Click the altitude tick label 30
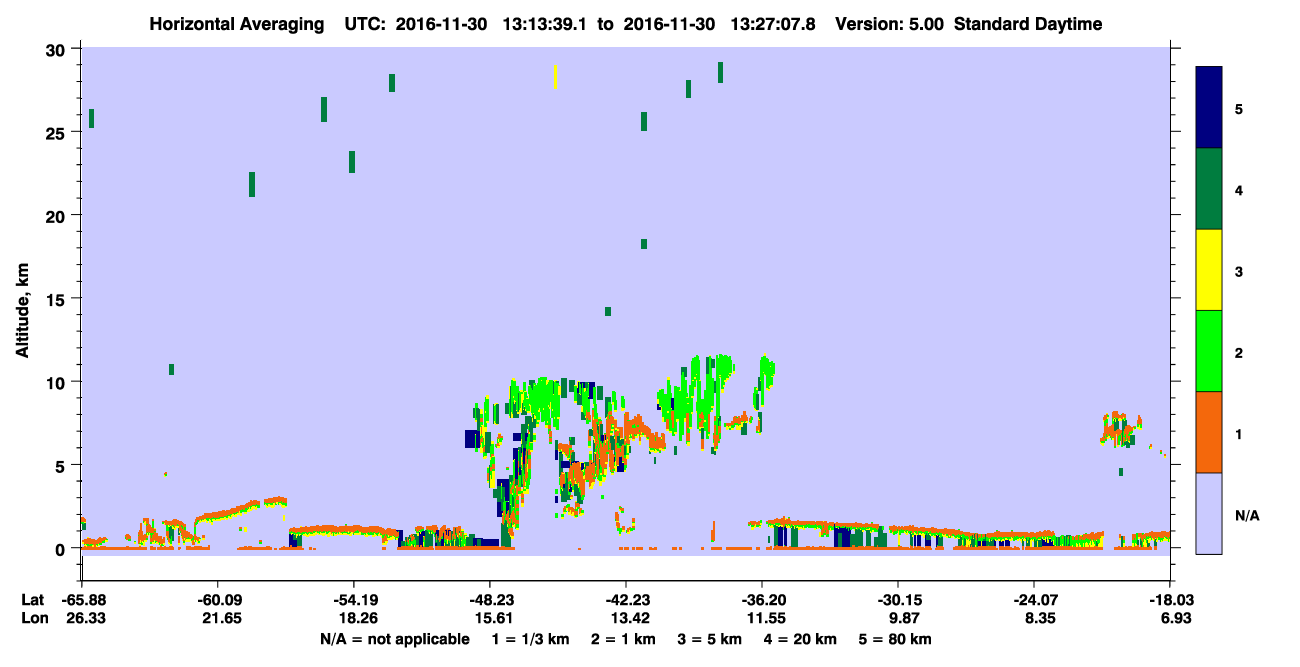 click(58, 49)
